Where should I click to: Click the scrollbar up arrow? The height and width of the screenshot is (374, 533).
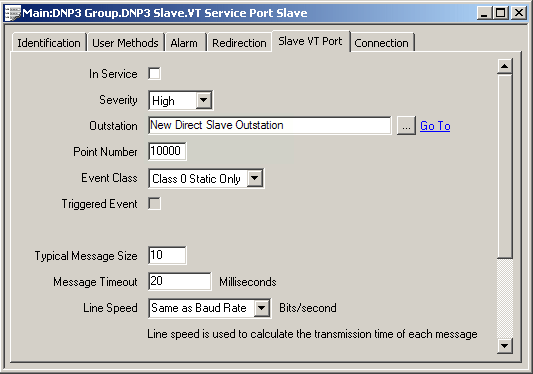505,66
